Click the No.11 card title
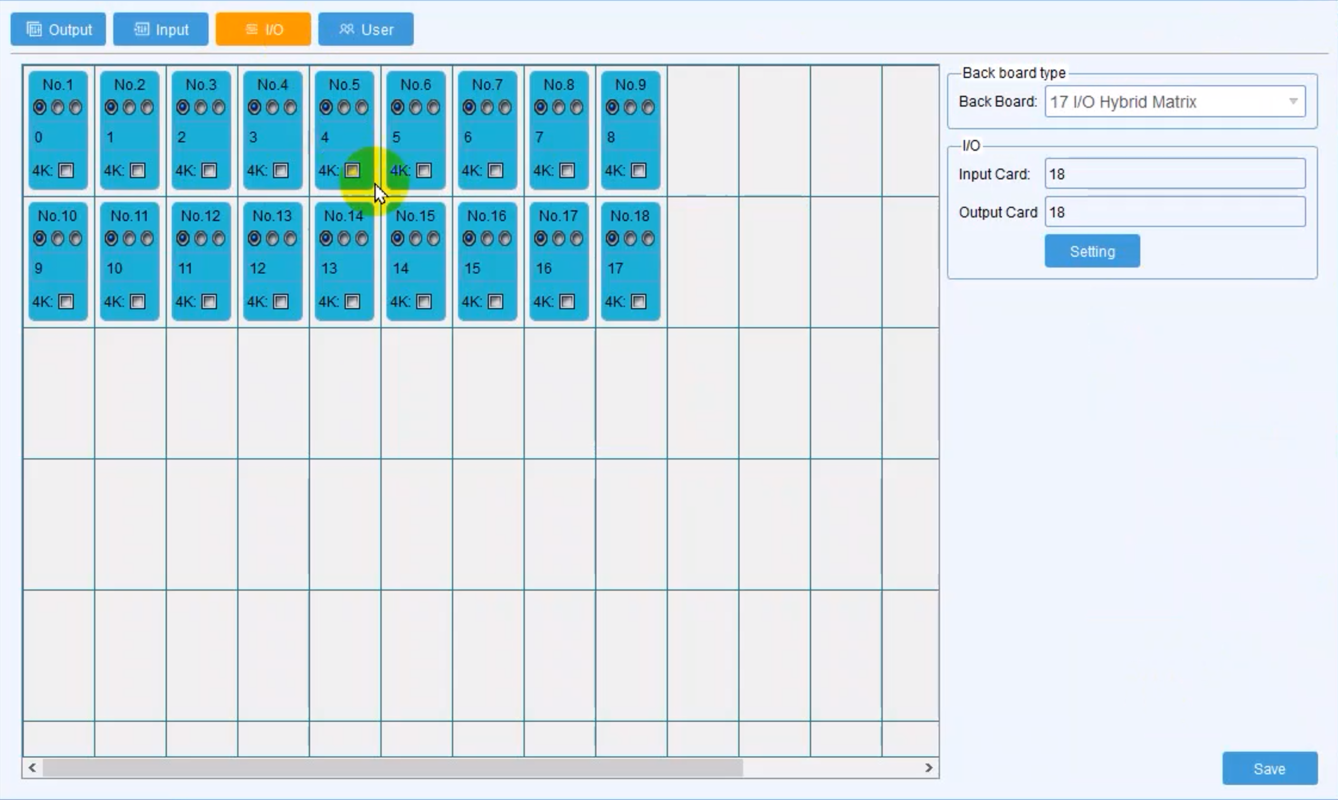Viewport: 1338px width, 800px height. click(129, 216)
